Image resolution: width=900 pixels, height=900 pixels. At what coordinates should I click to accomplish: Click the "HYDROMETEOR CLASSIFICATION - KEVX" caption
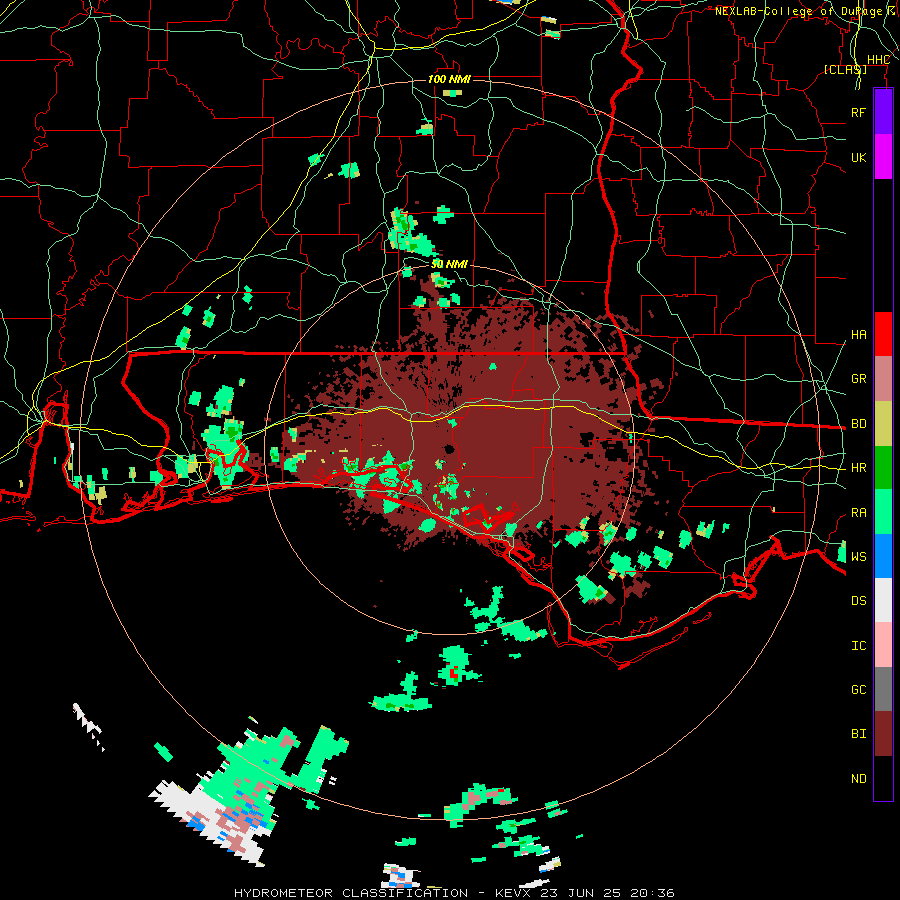tap(375, 893)
